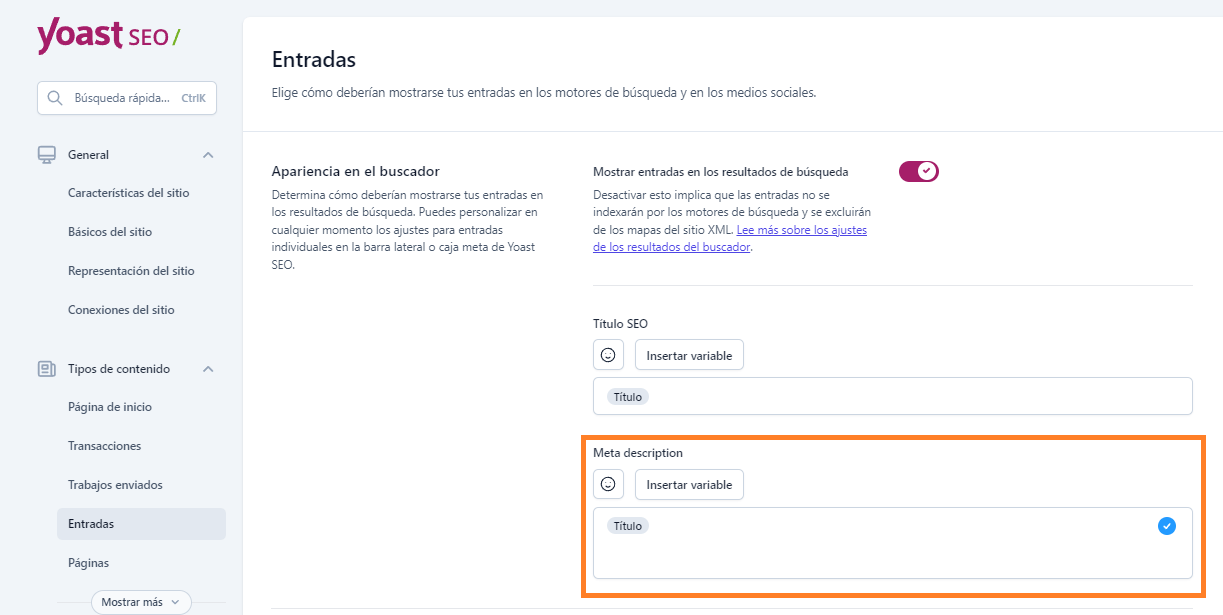Screen dimensions: 1223x615
Task: Click the Tipos de contenido section icon
Action: [x=46, y=368]
